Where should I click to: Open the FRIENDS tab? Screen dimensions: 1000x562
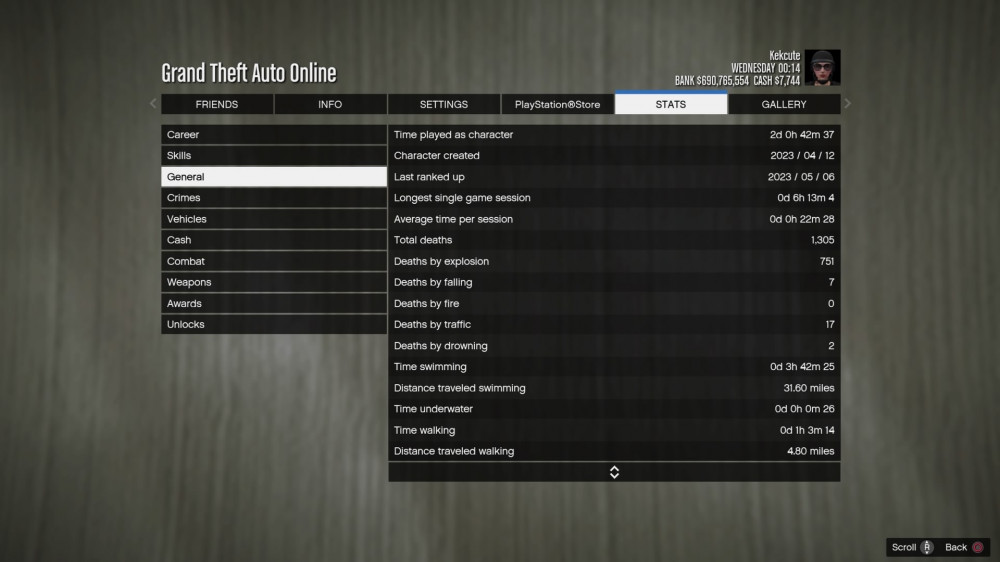(217, 104)
